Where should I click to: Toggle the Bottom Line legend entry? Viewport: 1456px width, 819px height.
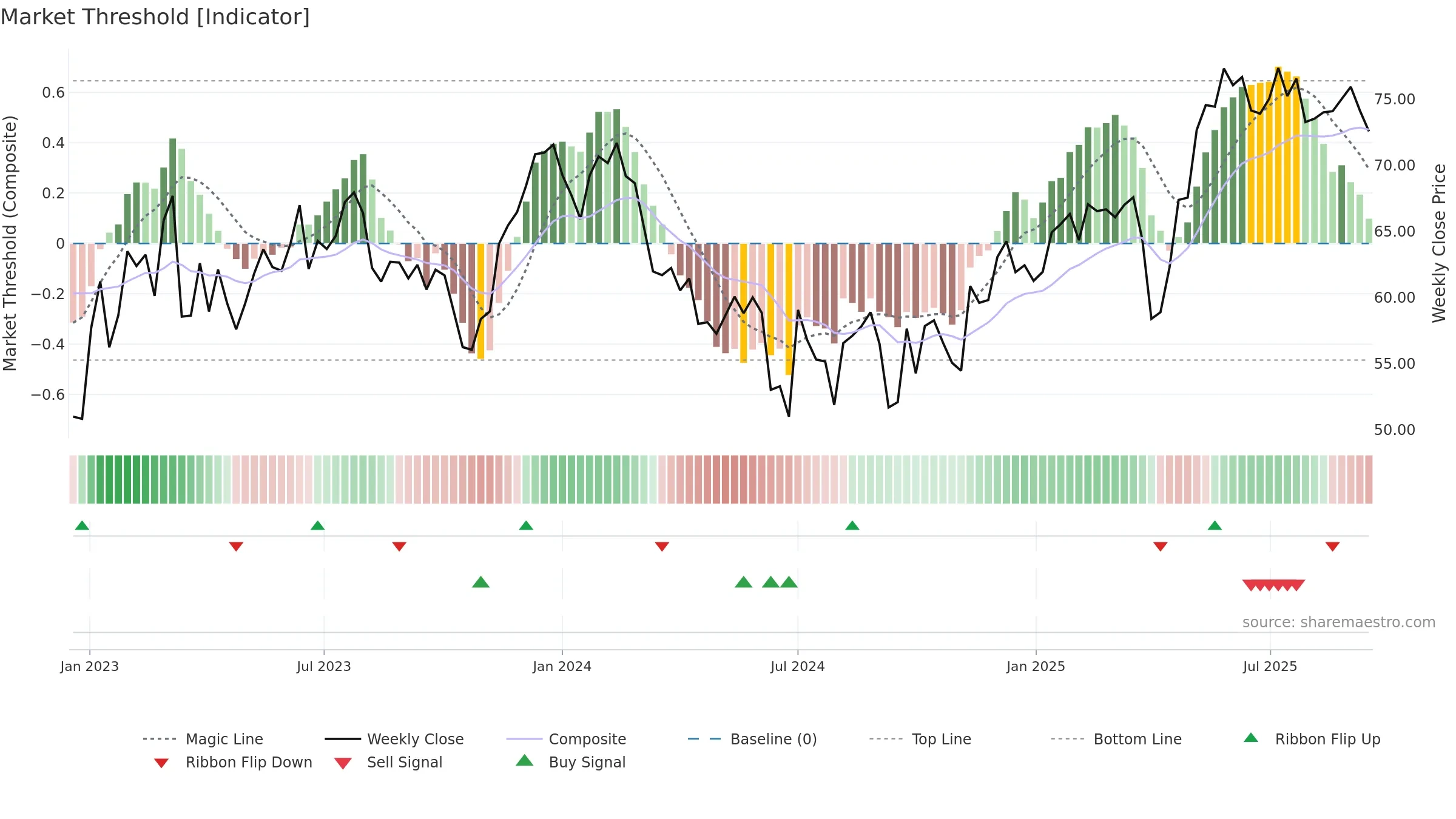(1116, 739)
